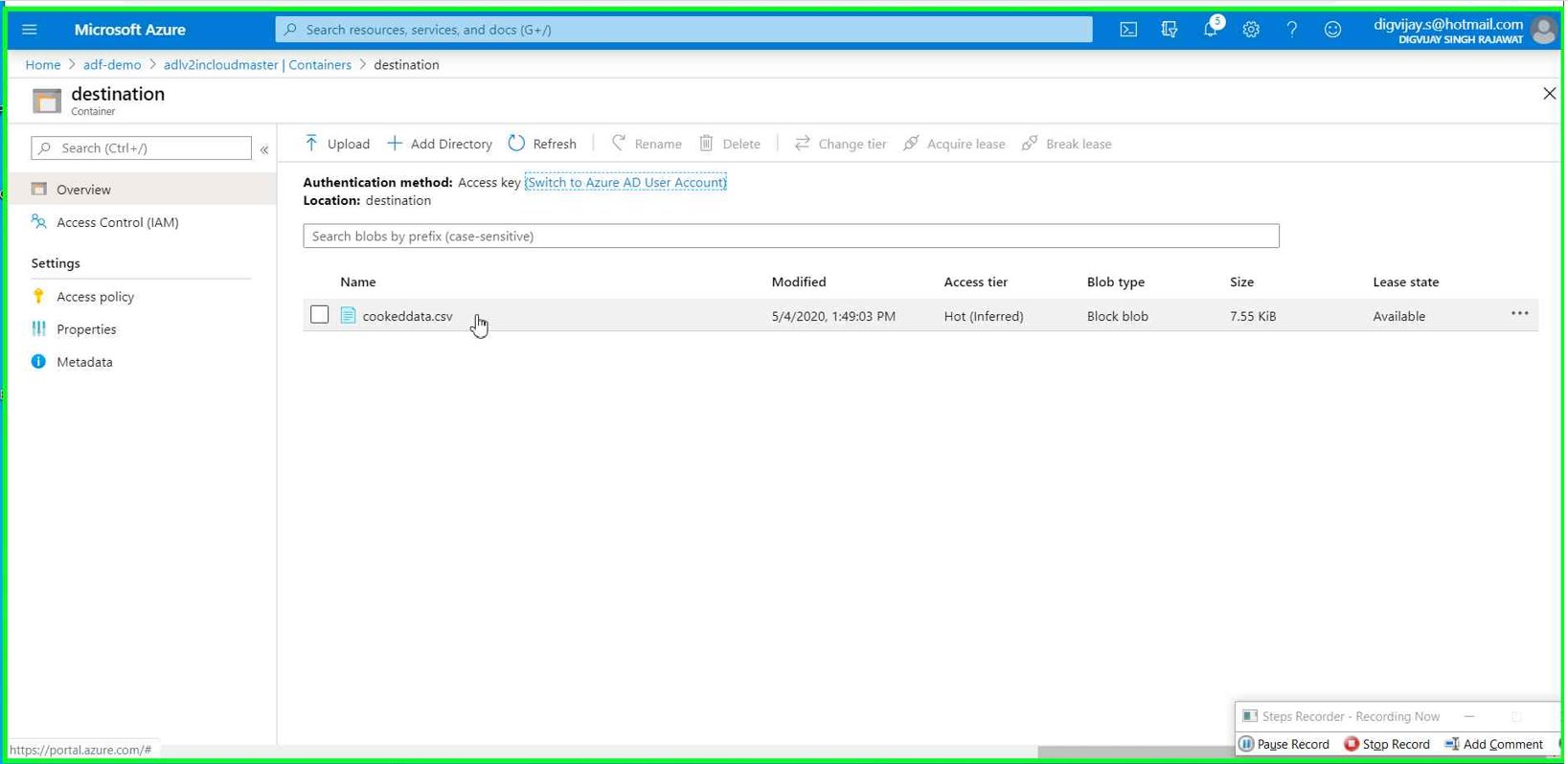Click the Upload toolbar button
This screenshot has width=1568, height=764.
[x=337, y=144]
